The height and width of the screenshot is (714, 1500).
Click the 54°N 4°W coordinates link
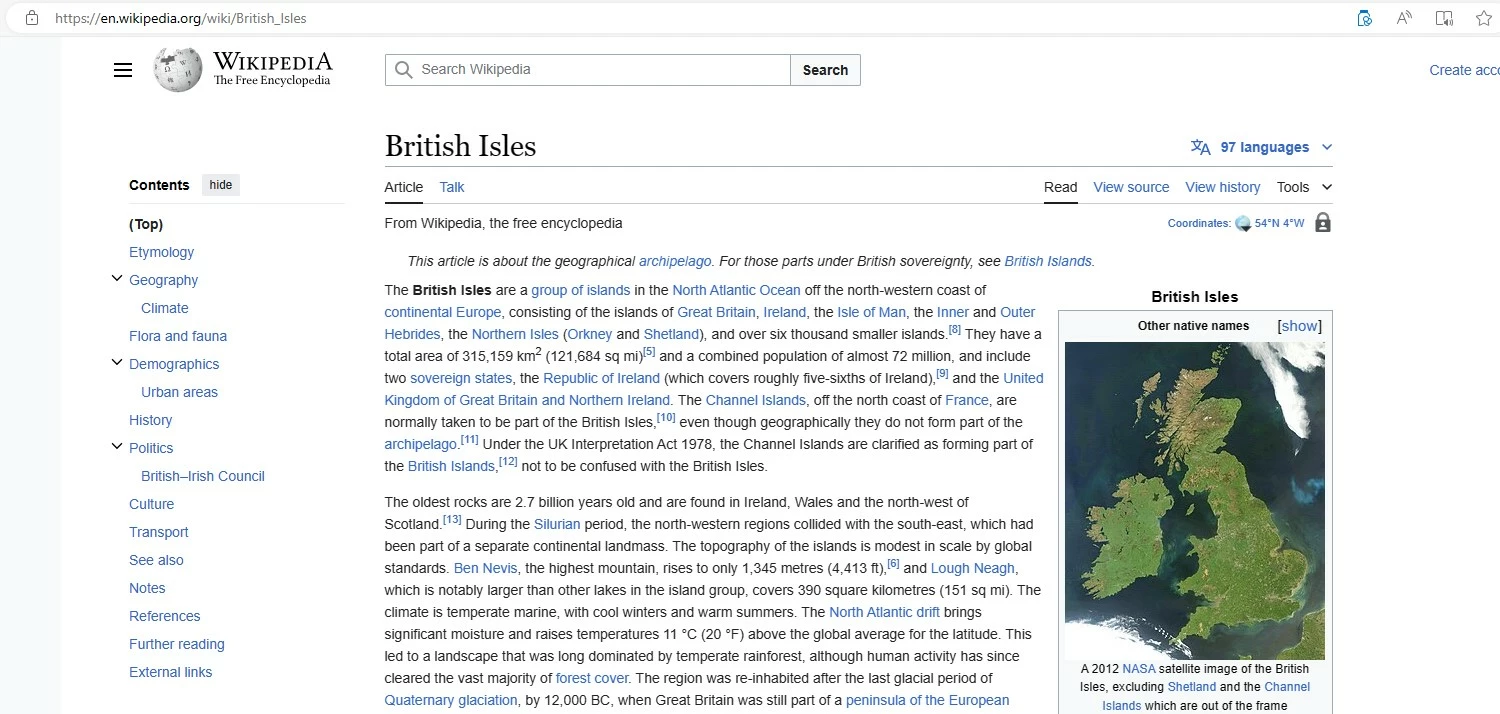point(1279,223)
